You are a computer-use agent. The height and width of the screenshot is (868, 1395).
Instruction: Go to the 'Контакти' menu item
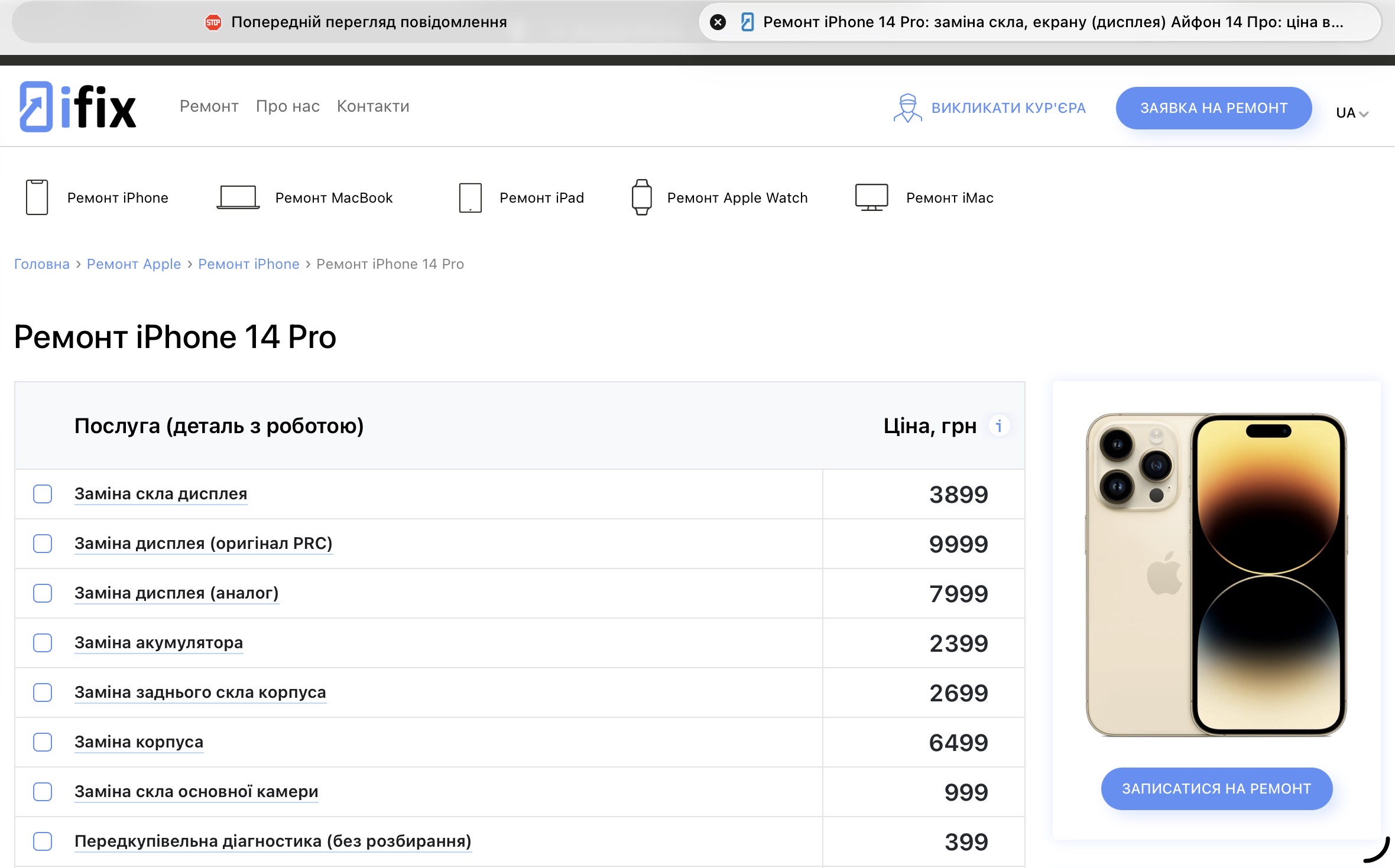click(x=373, y=106)
